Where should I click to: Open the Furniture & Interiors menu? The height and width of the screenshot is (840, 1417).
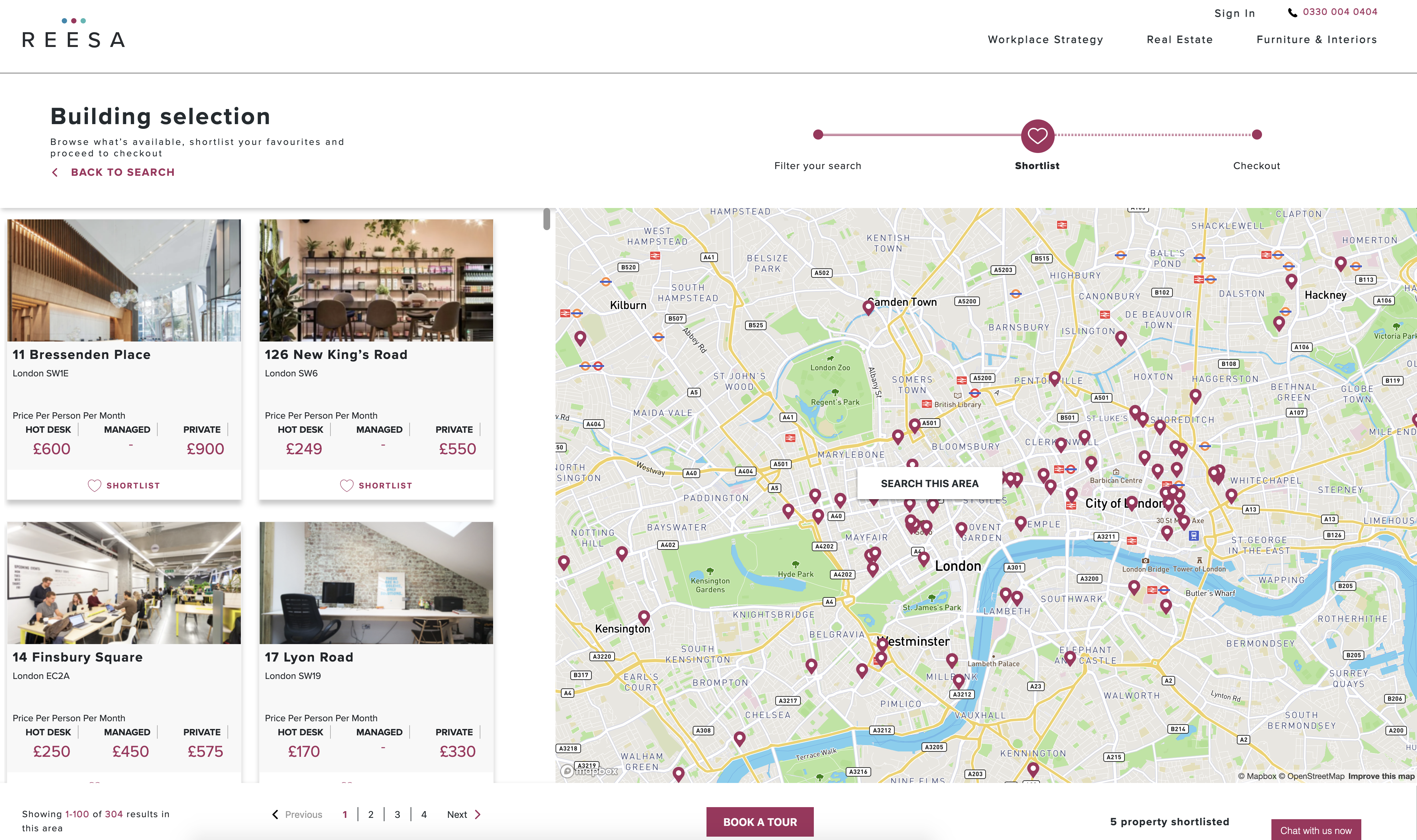coord(1316,40)
